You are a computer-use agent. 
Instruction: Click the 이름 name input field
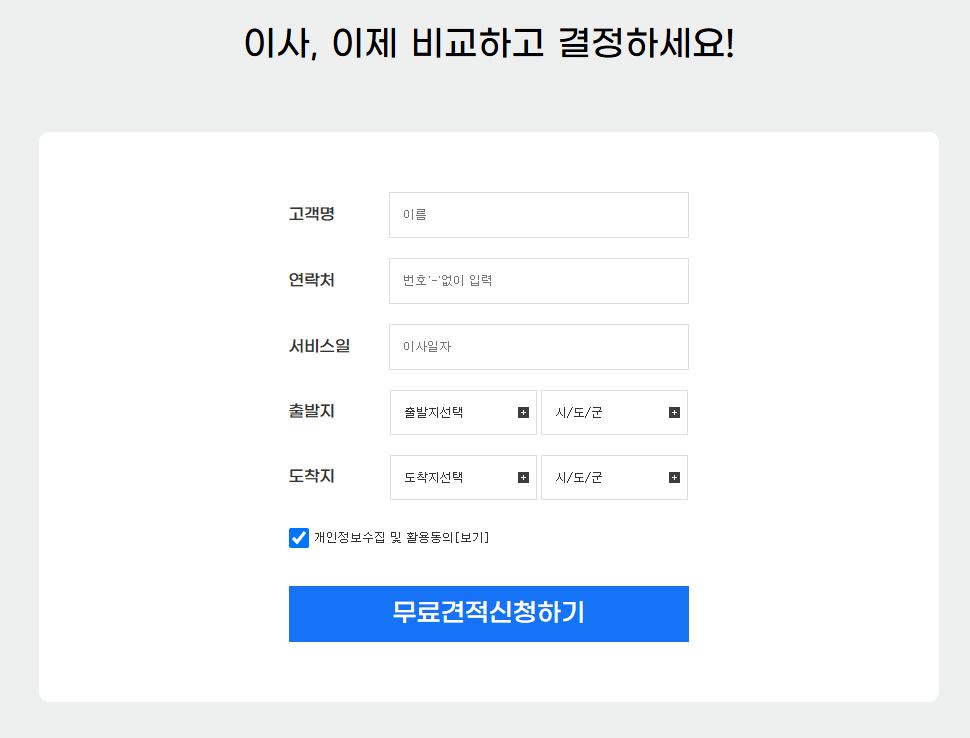click(x=538, y=214)
